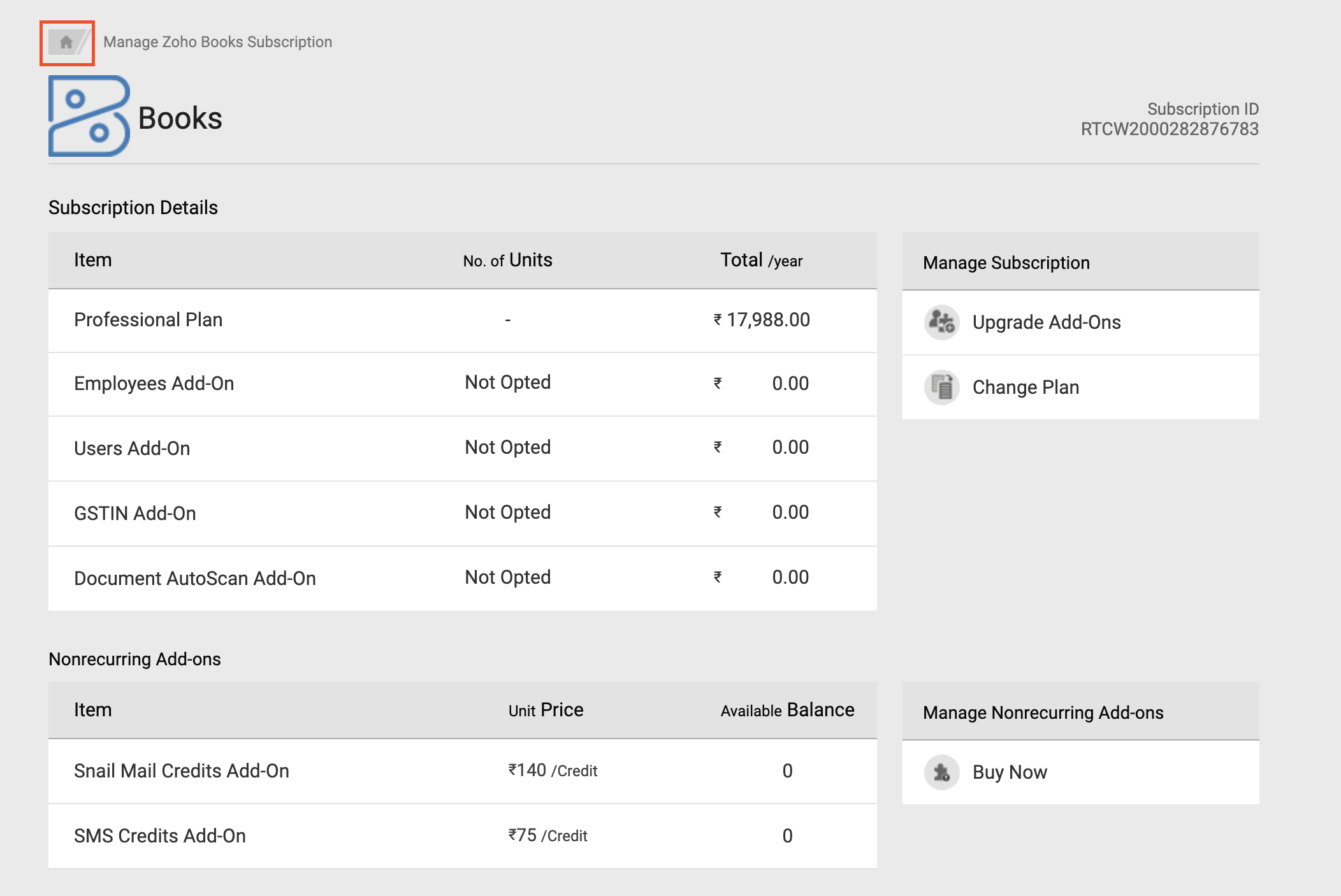Click the Buy Now icon
1341x896 pixels.
point(941,772)
